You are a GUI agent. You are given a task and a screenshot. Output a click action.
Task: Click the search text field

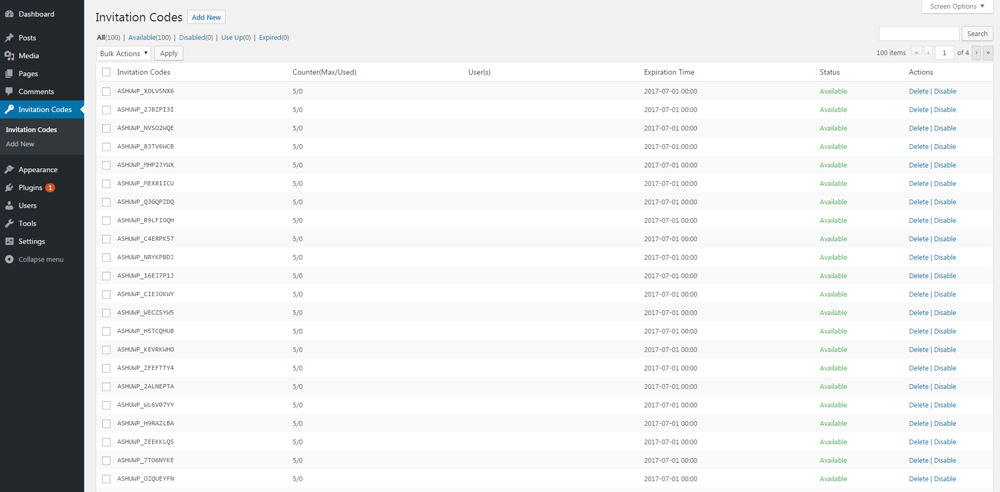tap(919, 34)
